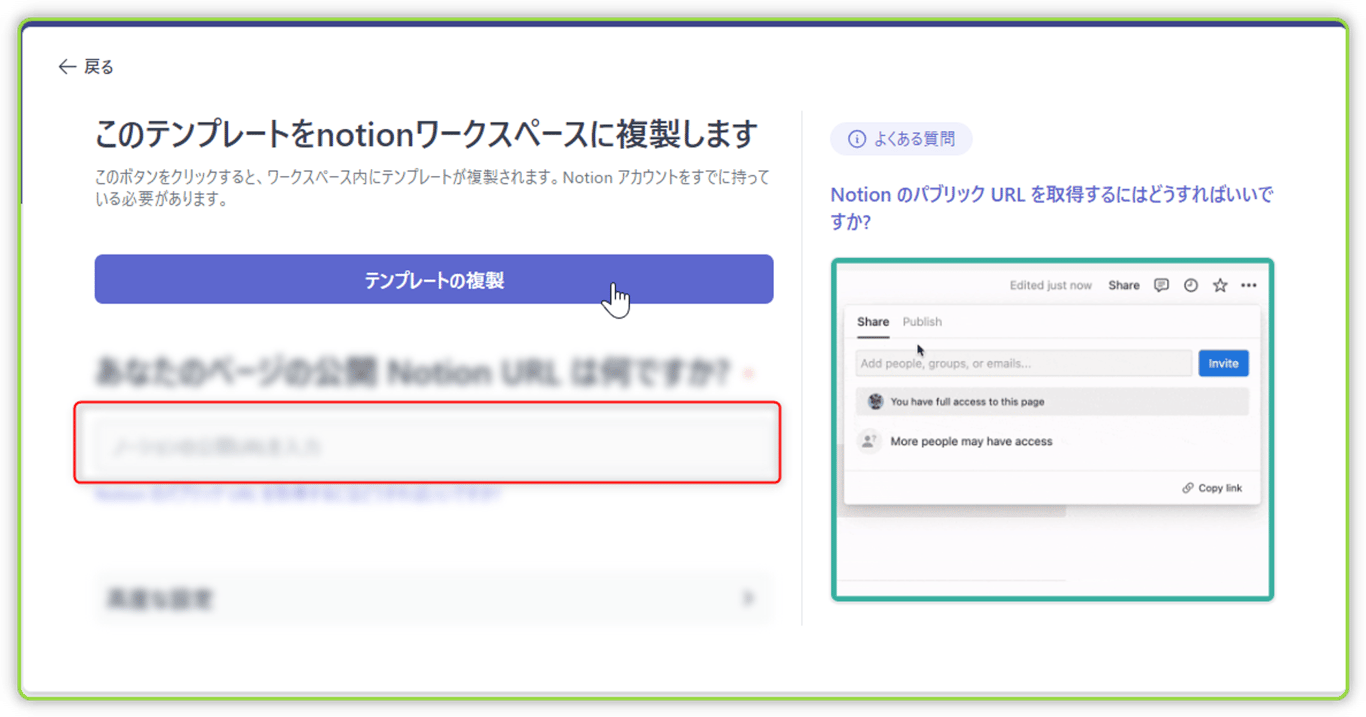Click the blurred help link under the URL field

297,494
